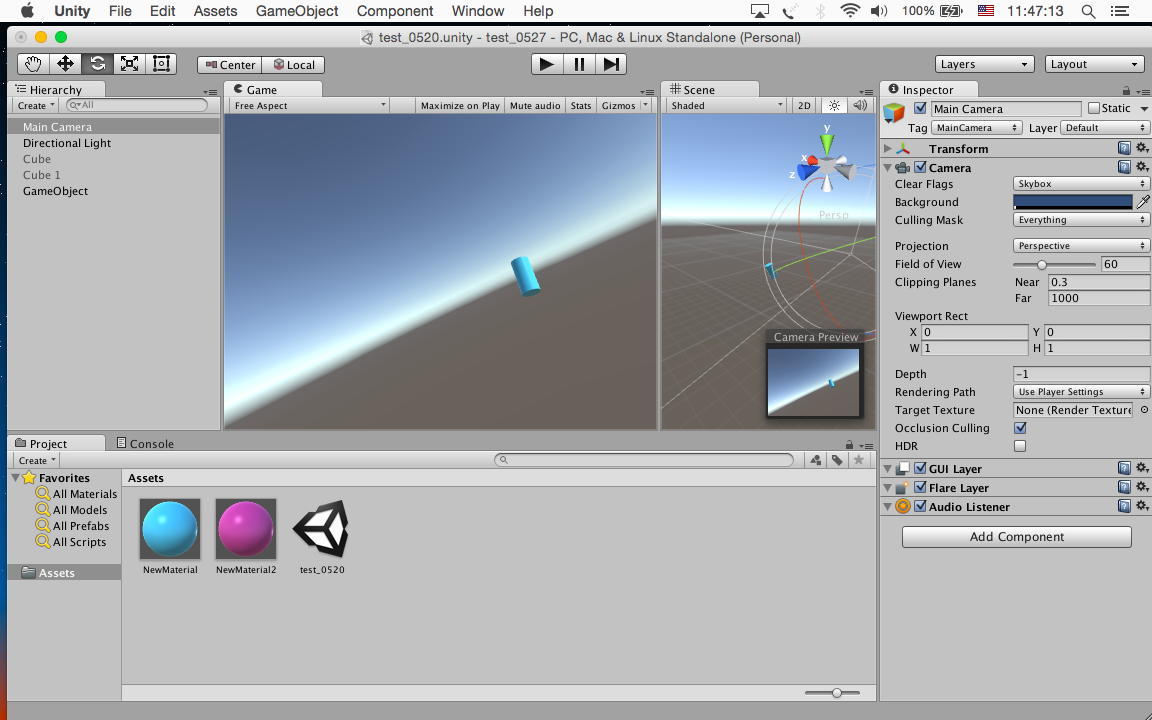1152x720 pixels.
Task: Toggle Inspector lock icon
Action: [x=1126, y=90]
